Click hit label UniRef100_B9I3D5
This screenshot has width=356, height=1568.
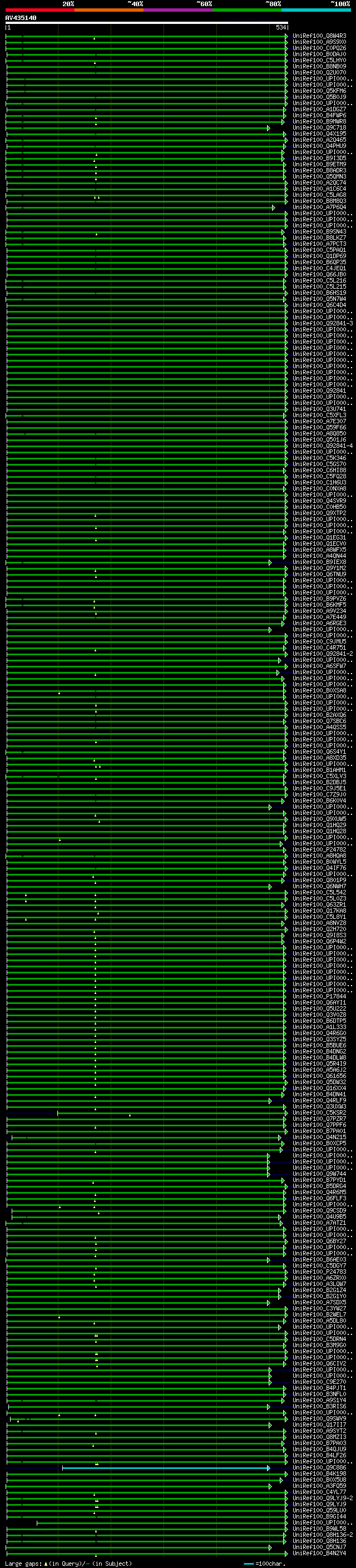coord(319,159)
